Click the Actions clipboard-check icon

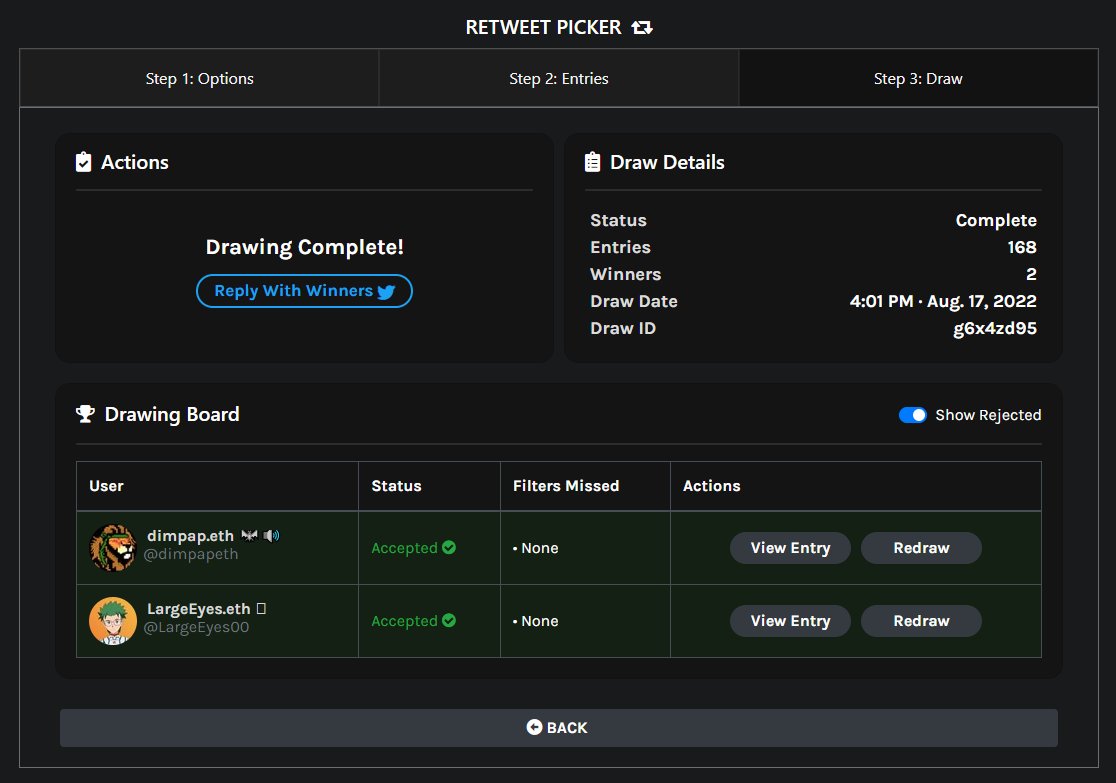pyautogui.click(x=84, y=162)
